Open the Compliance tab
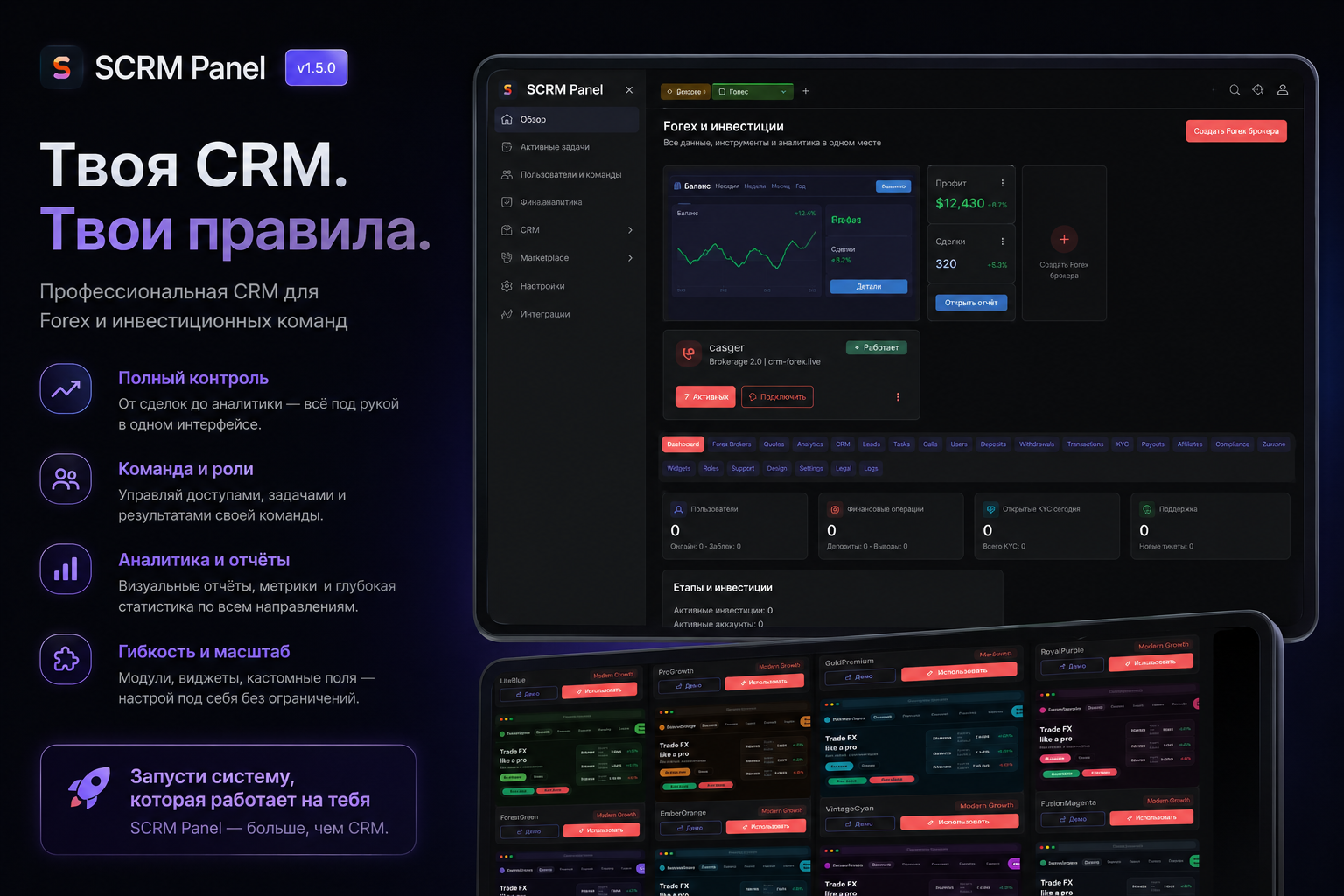 (x=1232, y=444)
